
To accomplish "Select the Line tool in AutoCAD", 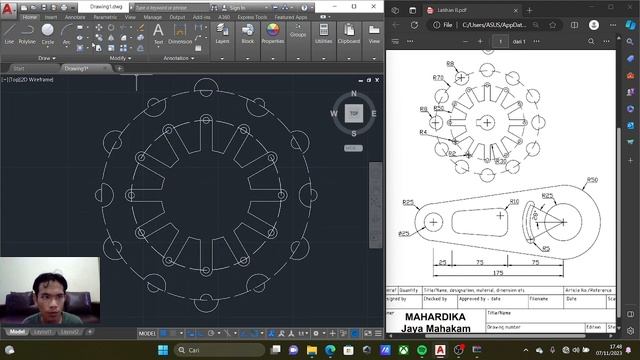I will click(9, 33).
